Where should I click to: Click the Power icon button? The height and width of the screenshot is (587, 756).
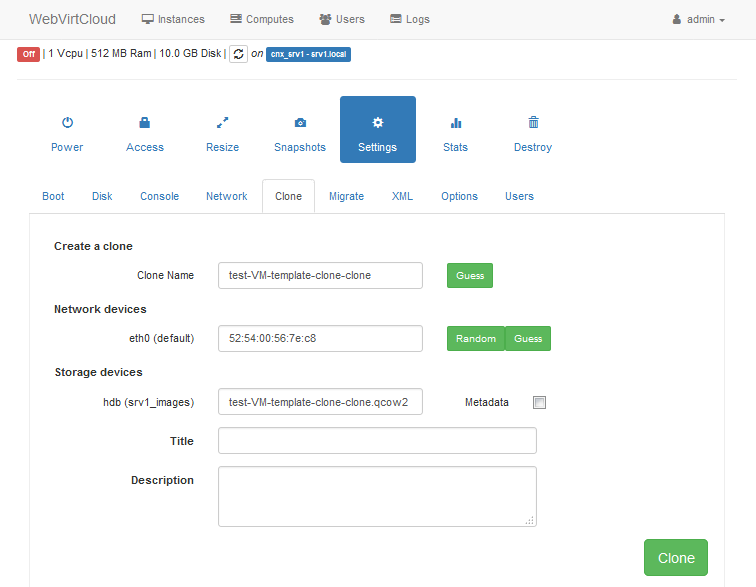(x=67, y=123)
